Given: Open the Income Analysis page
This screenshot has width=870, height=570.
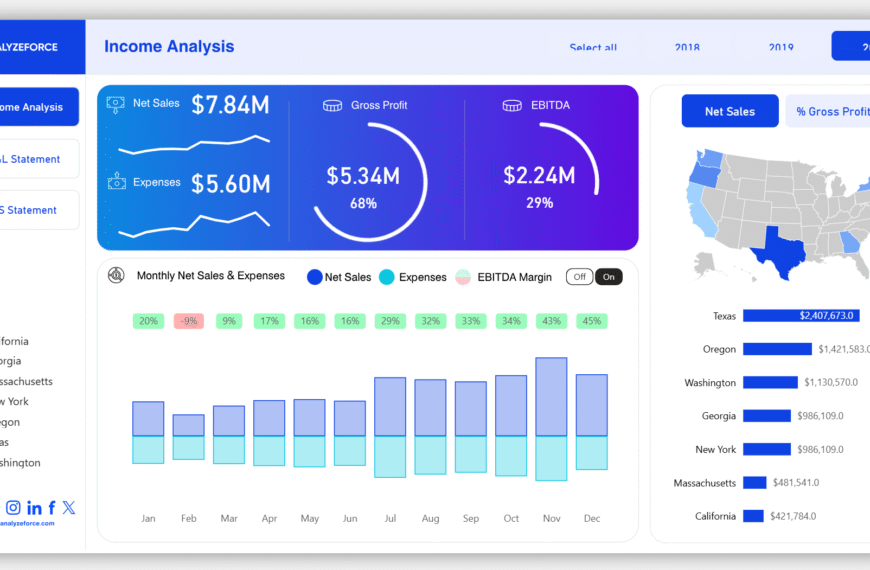Looking at the screenshot, I should 38,107.
